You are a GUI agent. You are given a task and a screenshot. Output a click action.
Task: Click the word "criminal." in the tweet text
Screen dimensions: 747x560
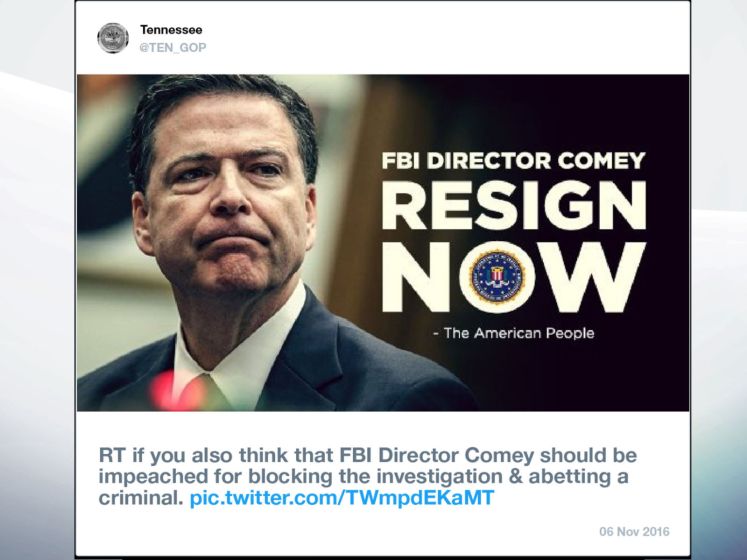(143, 497)
